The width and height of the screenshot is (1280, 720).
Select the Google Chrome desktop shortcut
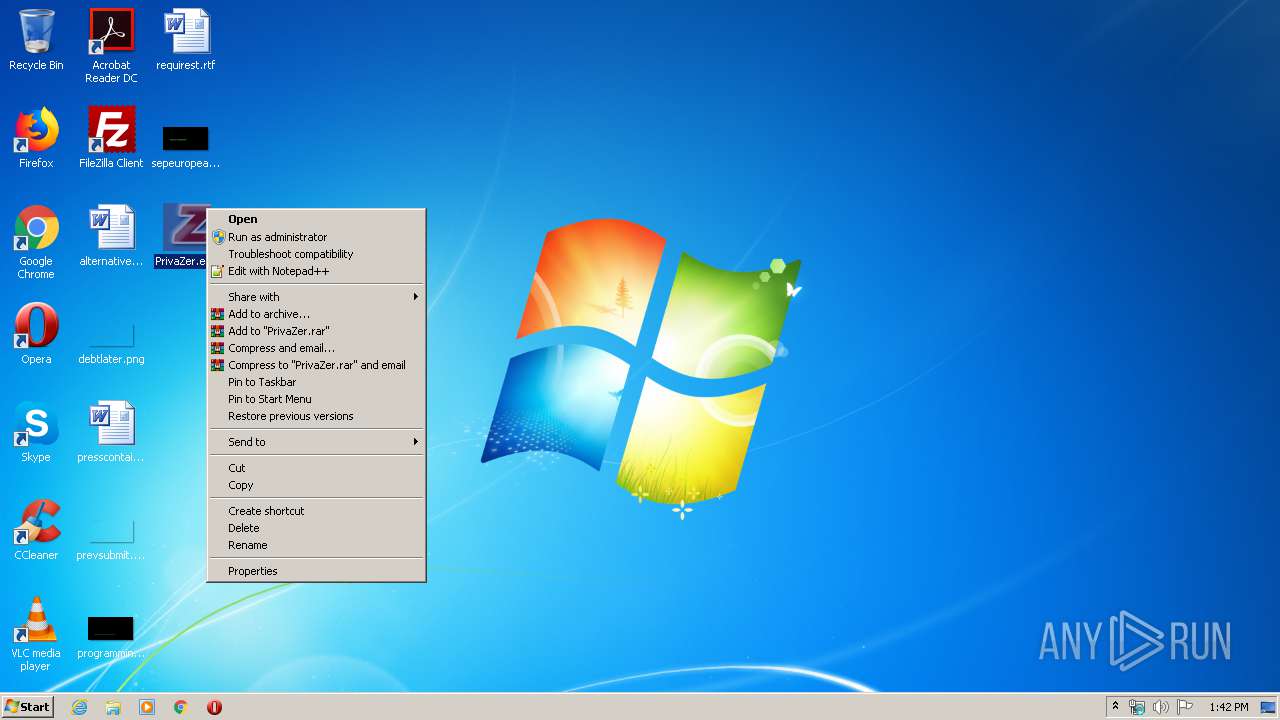pos(36,242)
